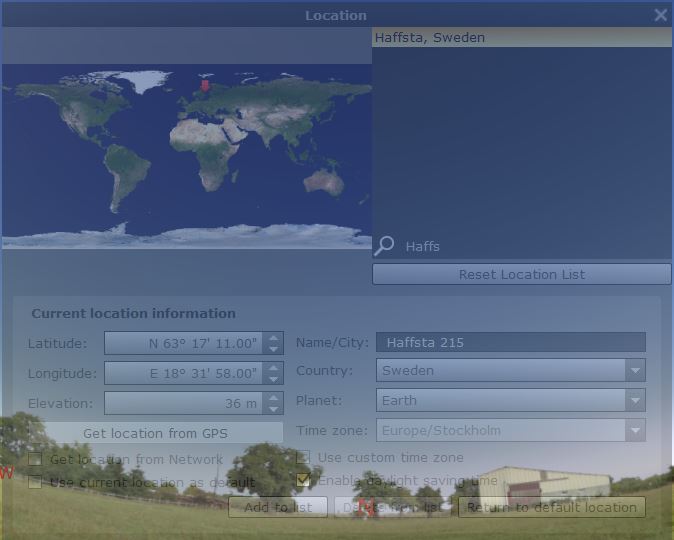
Task: Check Use current location as default
Action: (35, 482)
